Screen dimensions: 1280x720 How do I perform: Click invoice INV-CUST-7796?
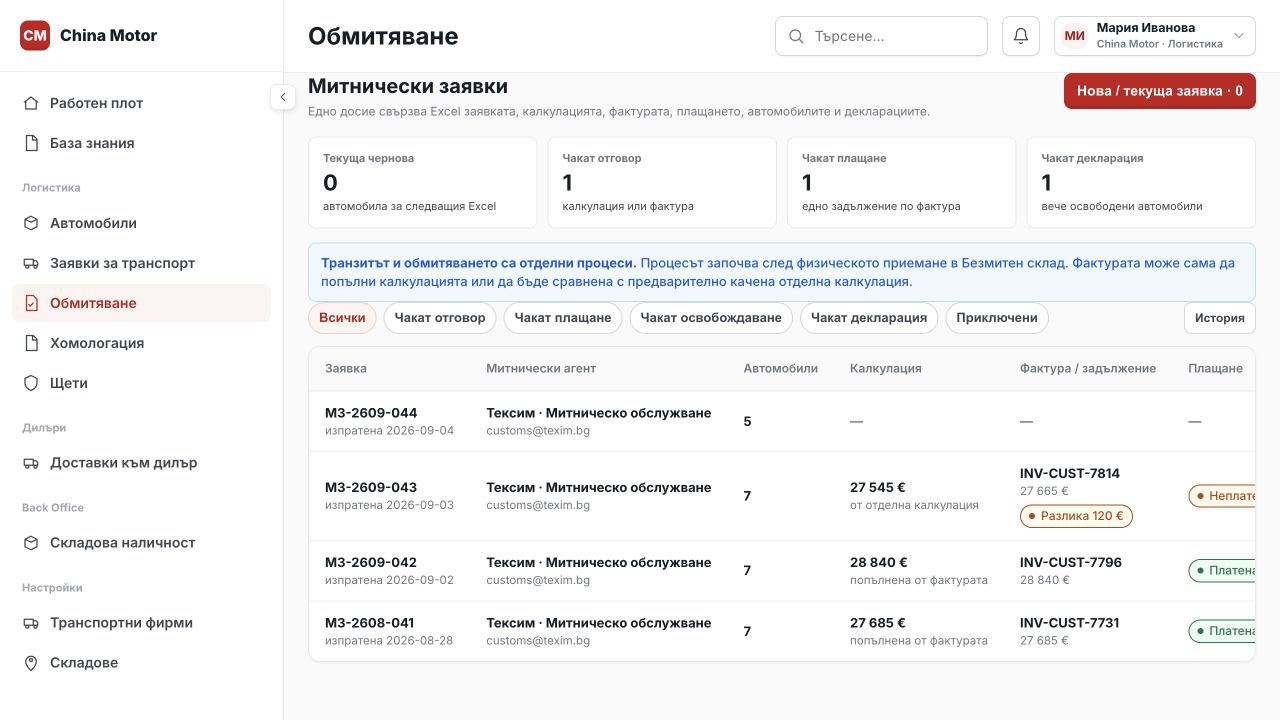[x=1071, y=563]
